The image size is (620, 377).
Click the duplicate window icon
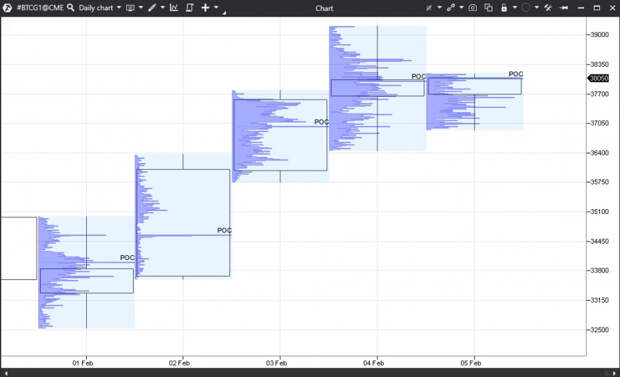(x=489, y=8)
